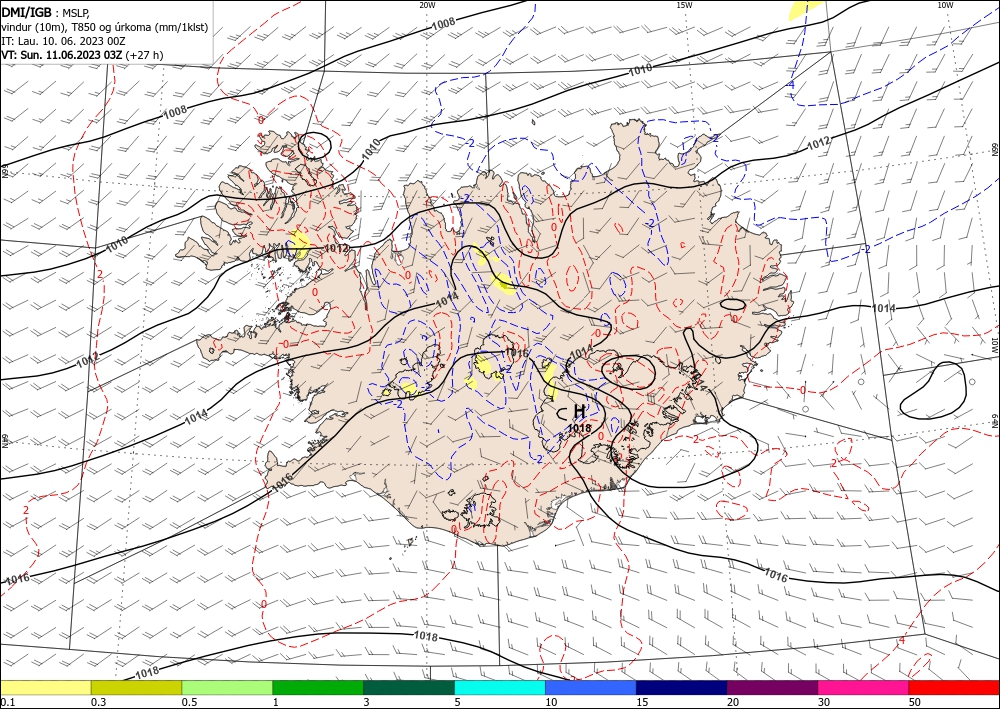Select the green 1 mm legend swatch
The image size is (1000, 709).
coord(318,687)
